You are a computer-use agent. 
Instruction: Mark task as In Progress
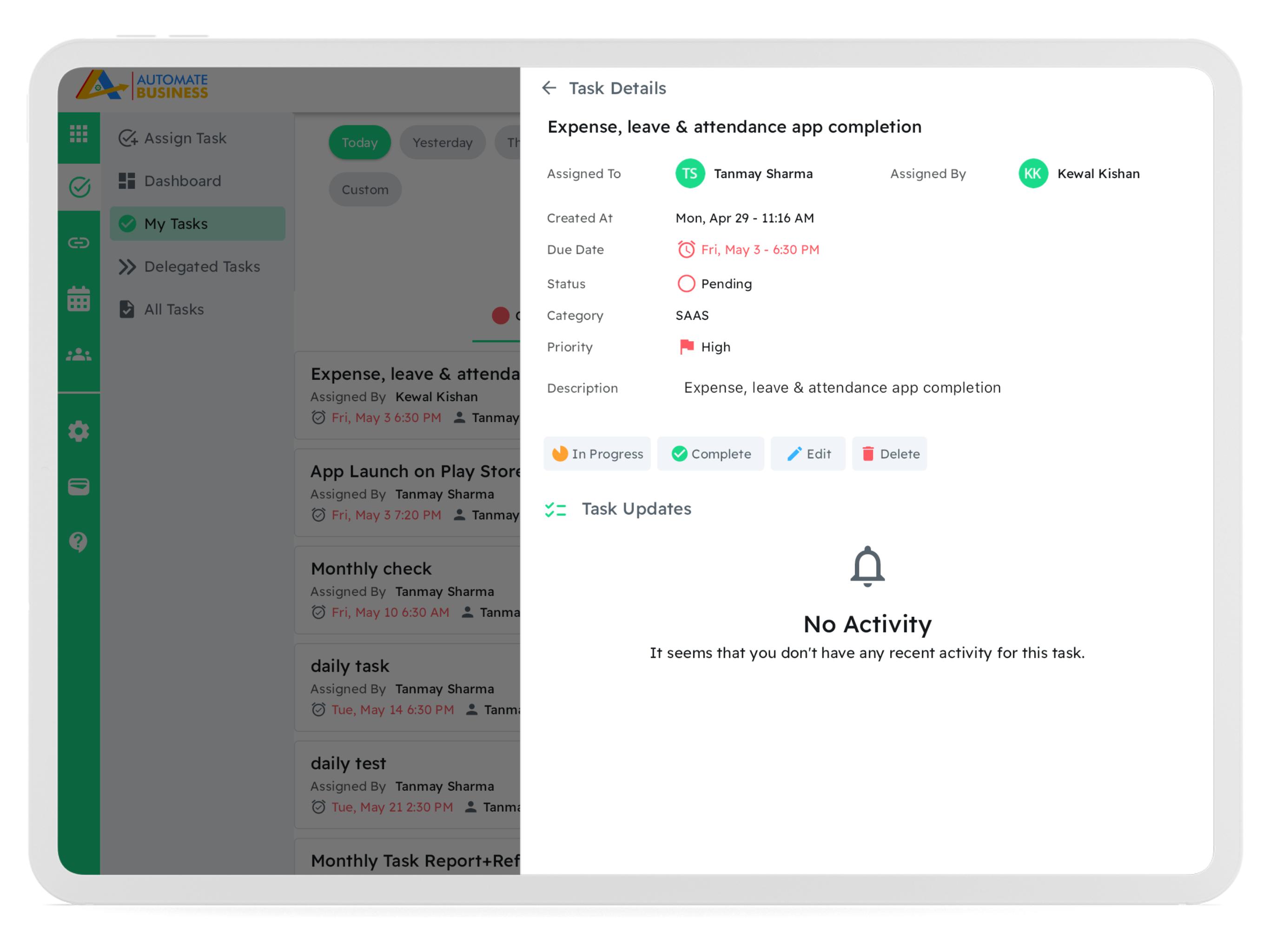pos(597,454)
